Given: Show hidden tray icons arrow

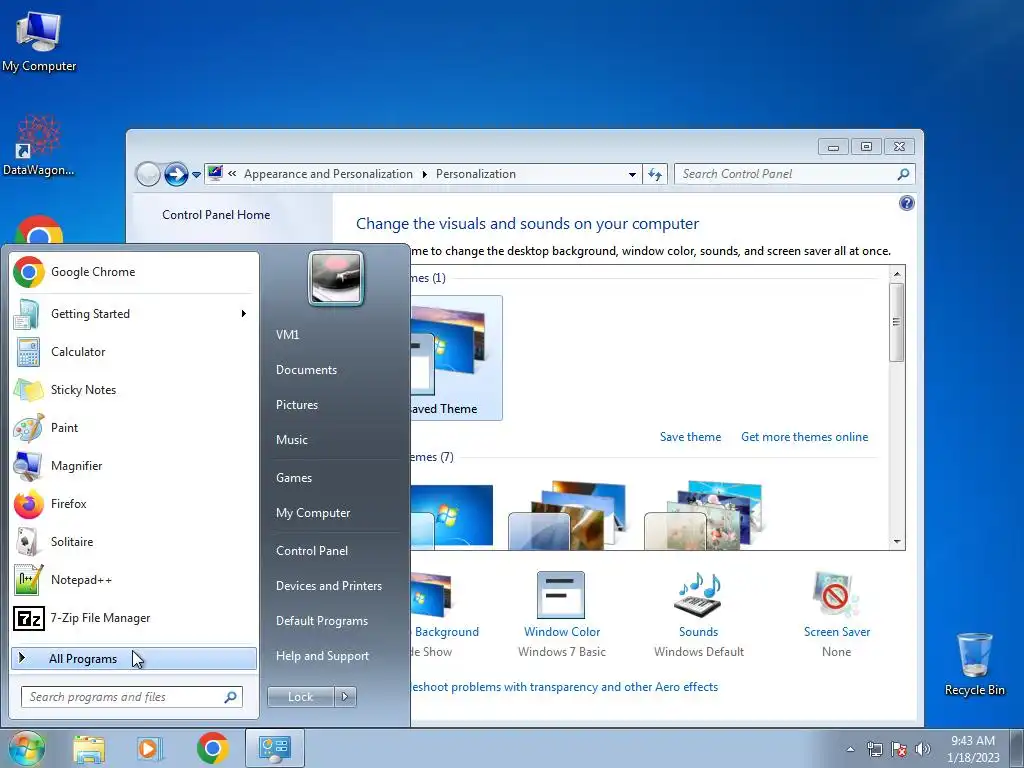Looking at the screenshot, I should click(x=850, y=749).
